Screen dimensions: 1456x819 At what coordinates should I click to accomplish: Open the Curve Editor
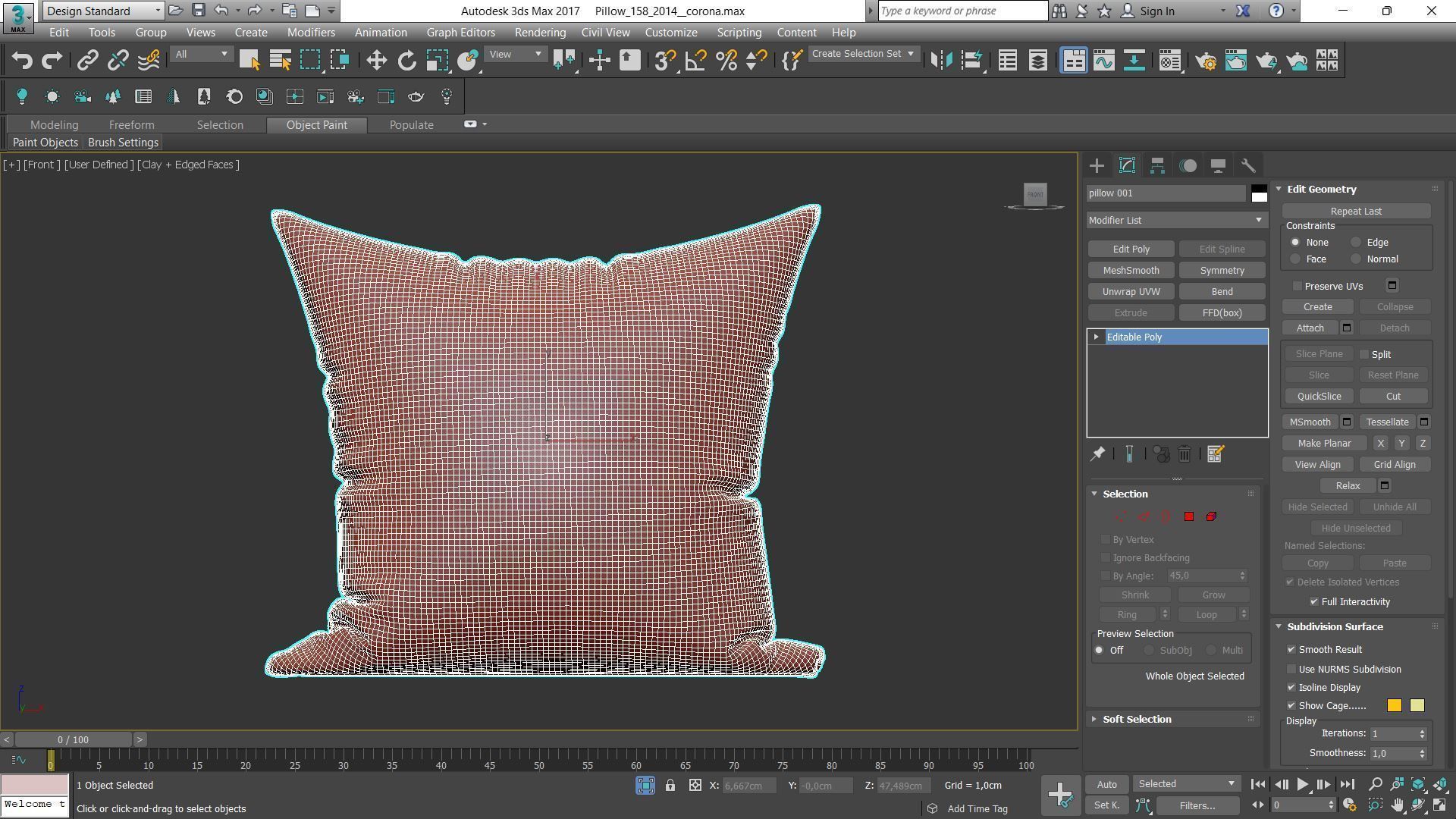(1104, 61)
